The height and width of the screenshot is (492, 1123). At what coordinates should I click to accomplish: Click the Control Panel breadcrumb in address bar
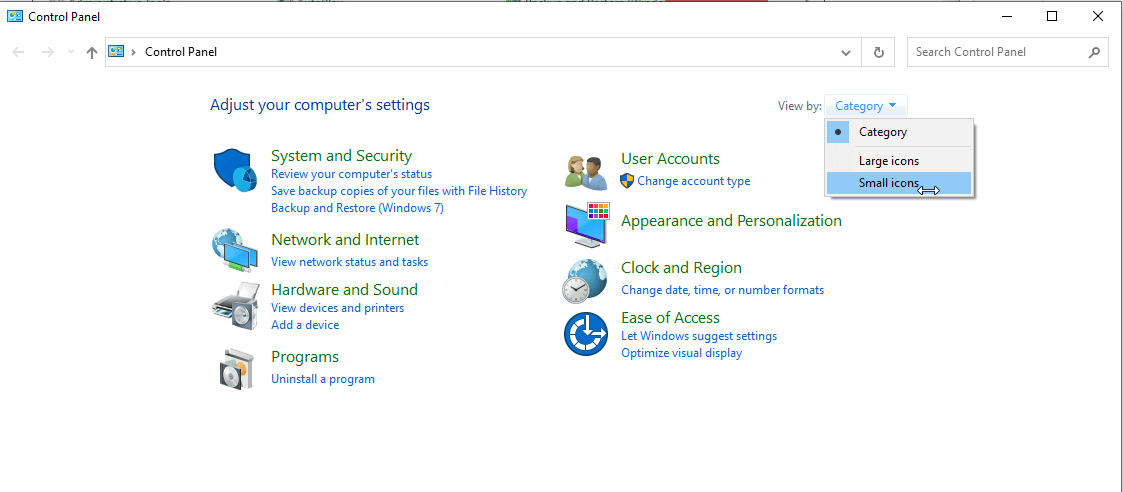tap(181, 52)
